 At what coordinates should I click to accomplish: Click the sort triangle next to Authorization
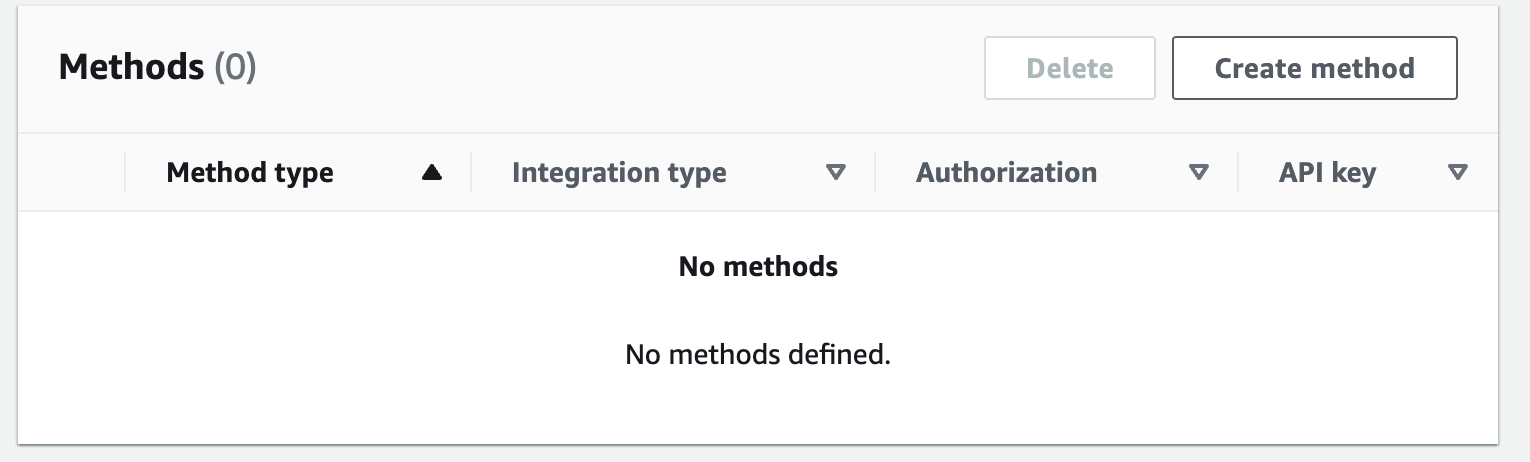(x=1199, y=173)
